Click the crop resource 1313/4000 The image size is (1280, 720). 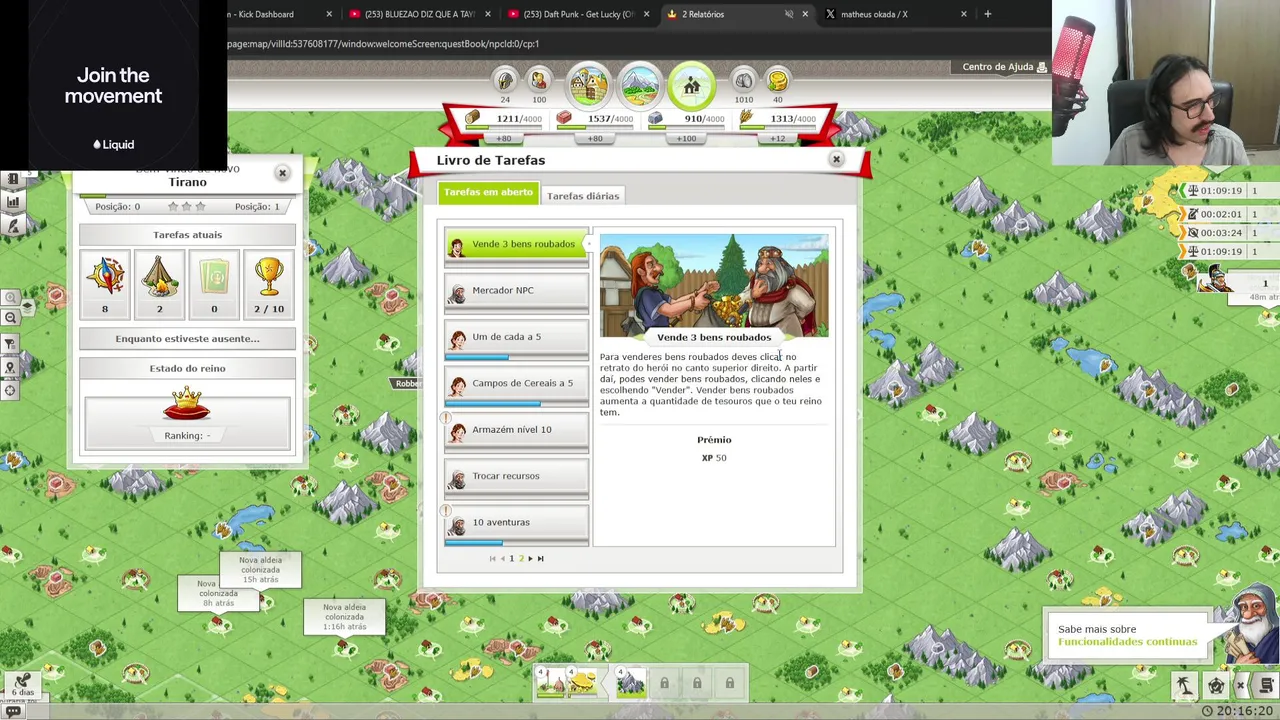779,119
